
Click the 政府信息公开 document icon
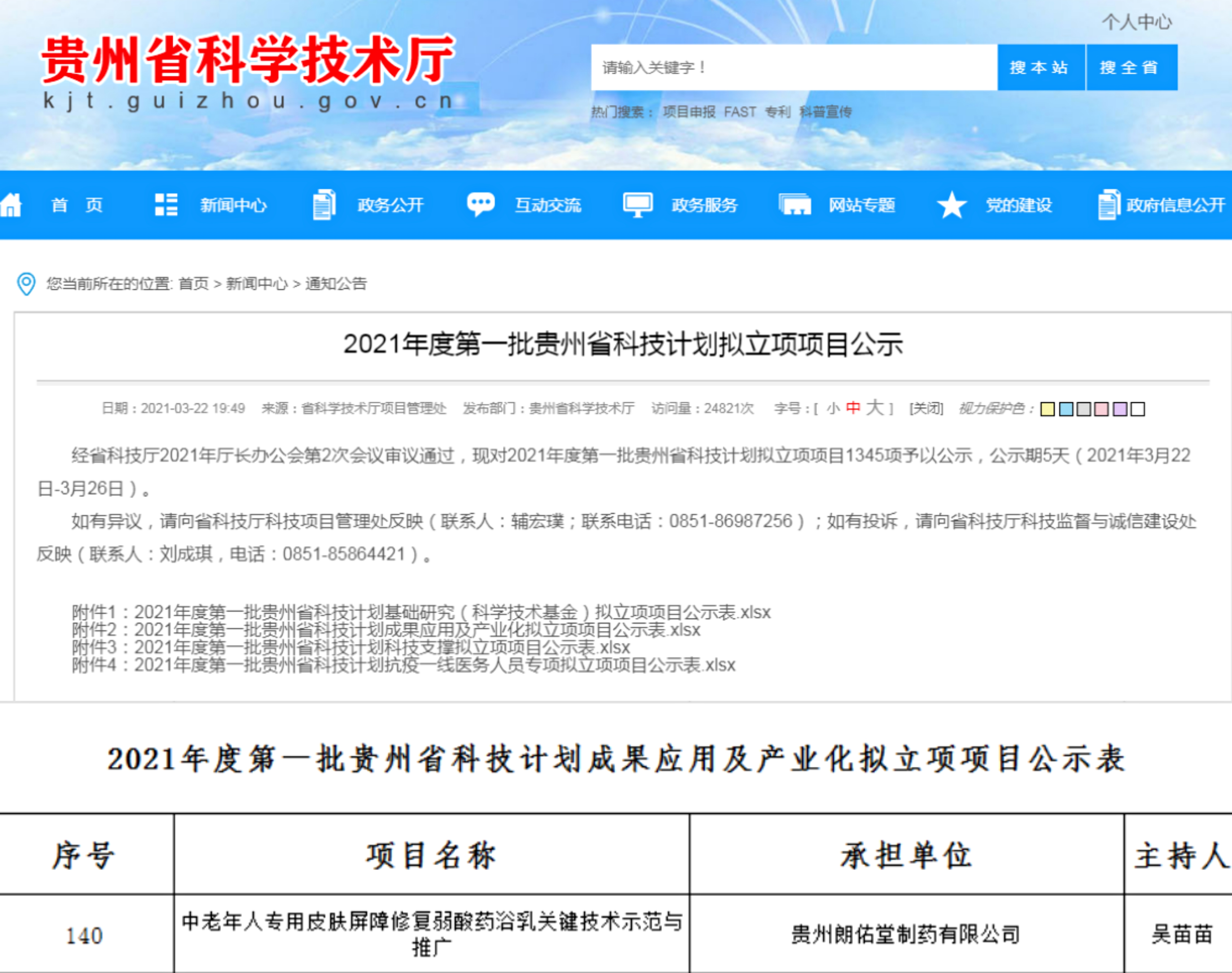(1108, 204)
